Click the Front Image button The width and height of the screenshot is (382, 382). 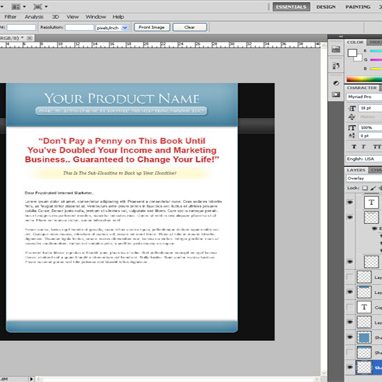click(x=152, y=27)
